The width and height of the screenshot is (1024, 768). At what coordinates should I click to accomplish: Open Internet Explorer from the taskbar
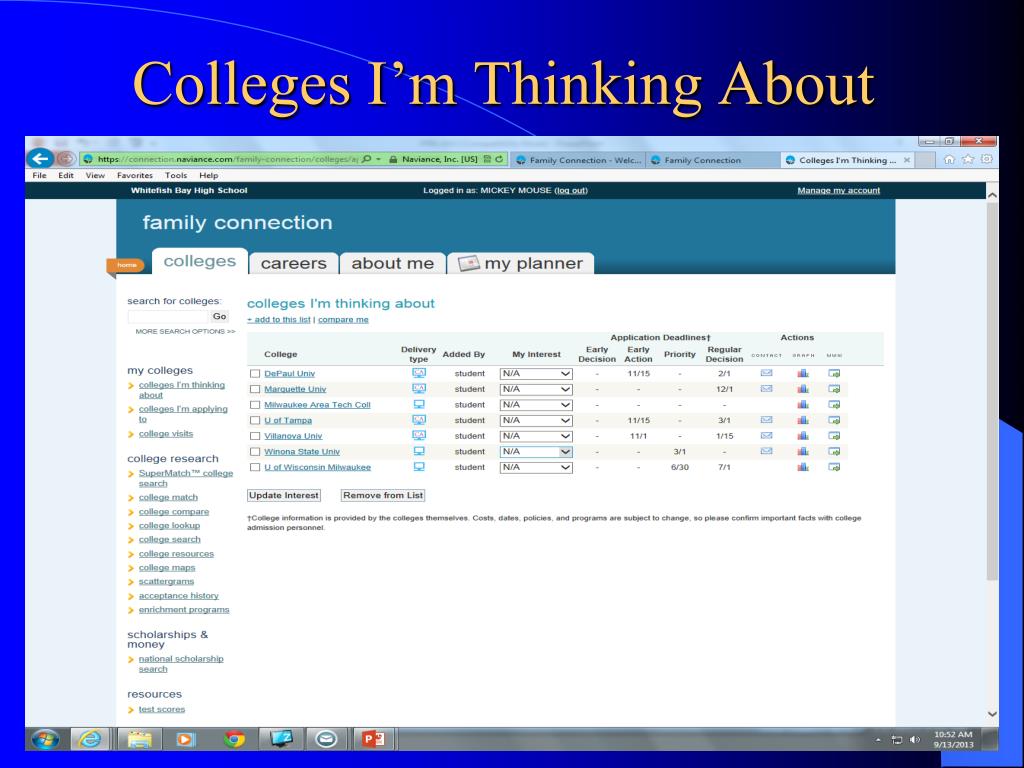click(90, 739)
